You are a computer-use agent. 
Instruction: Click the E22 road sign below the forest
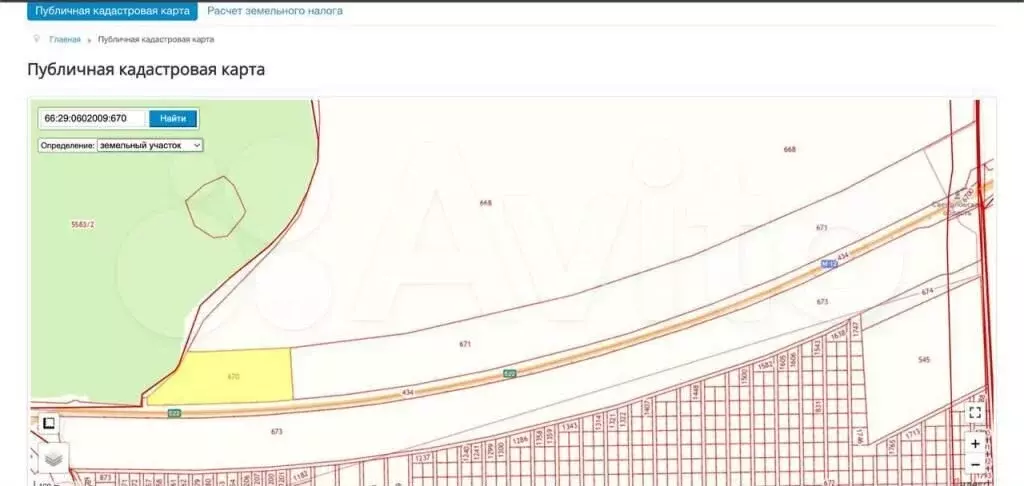[174, 413]
